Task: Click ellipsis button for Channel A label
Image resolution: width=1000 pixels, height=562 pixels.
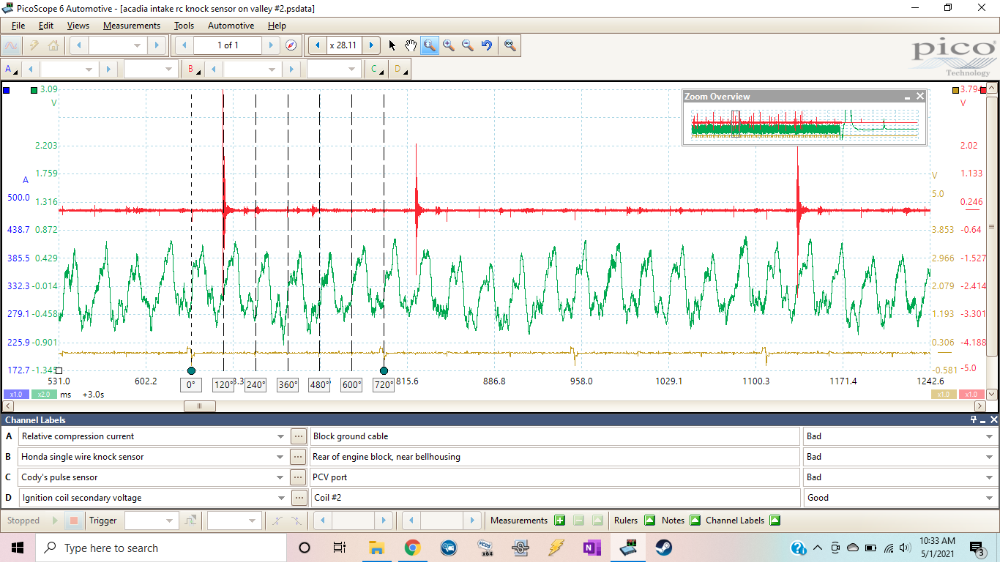Action: [x=298, y=436]
